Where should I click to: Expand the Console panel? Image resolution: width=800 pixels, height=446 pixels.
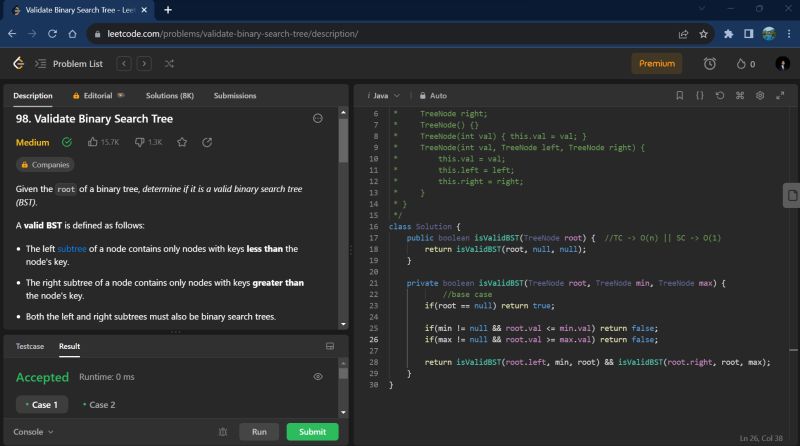(33, 432)
